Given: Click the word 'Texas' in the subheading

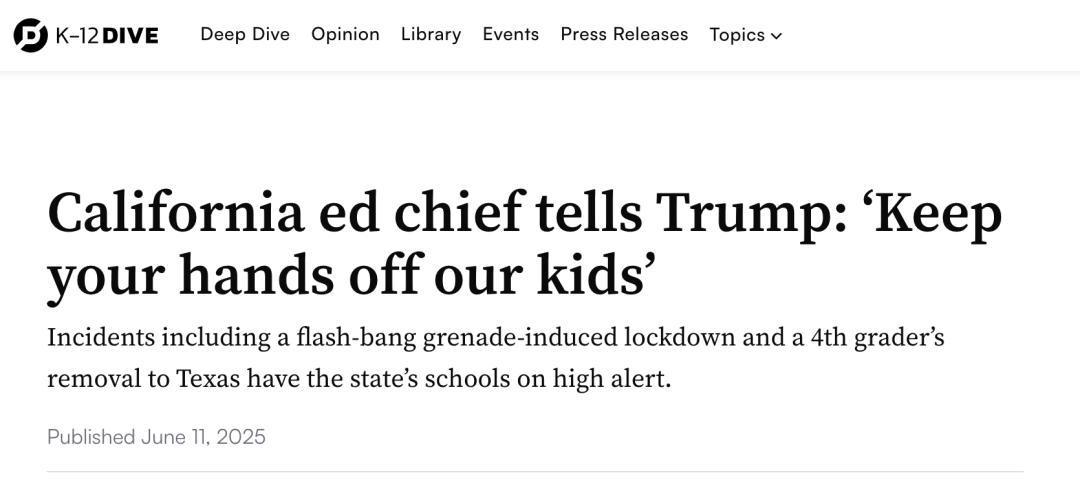Looking at the screenshot, I should pos(208,379).
